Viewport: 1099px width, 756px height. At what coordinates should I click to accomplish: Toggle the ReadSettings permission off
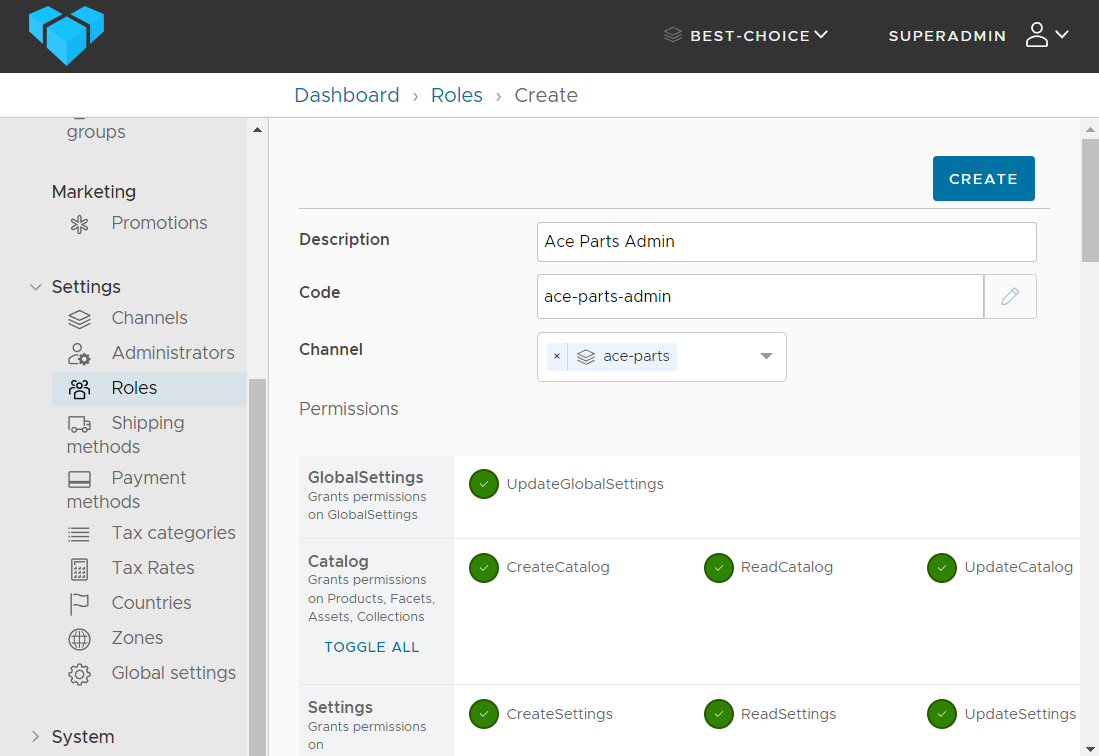tap(718, 714)
